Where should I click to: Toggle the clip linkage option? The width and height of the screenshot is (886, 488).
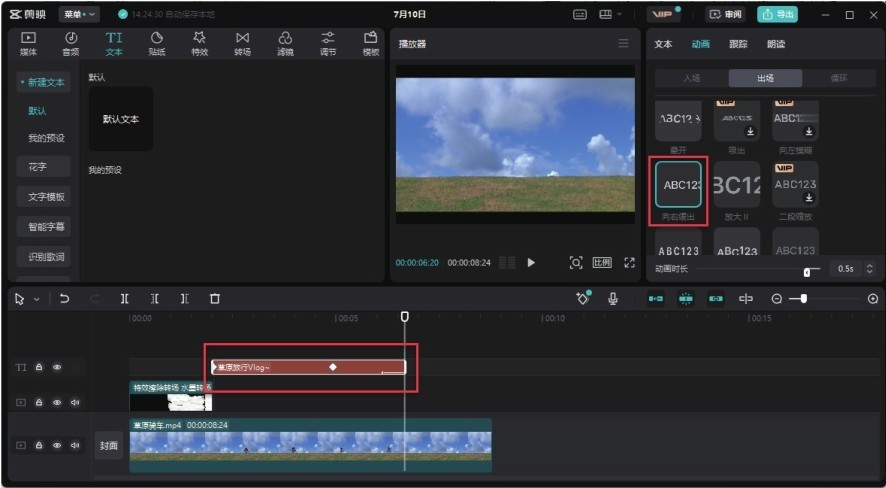716,299
